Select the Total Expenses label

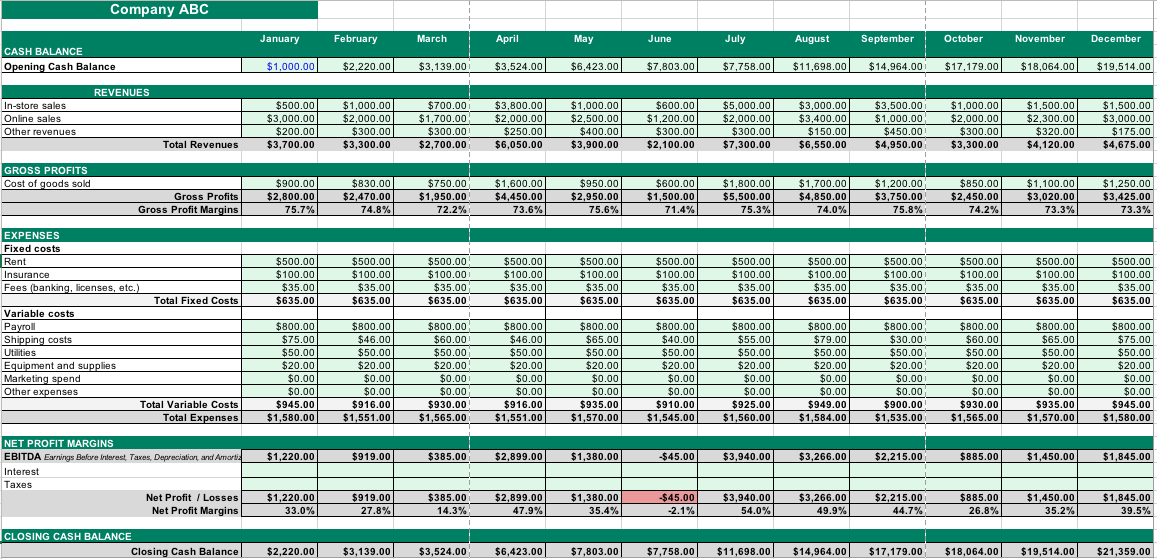click(201, 417)
